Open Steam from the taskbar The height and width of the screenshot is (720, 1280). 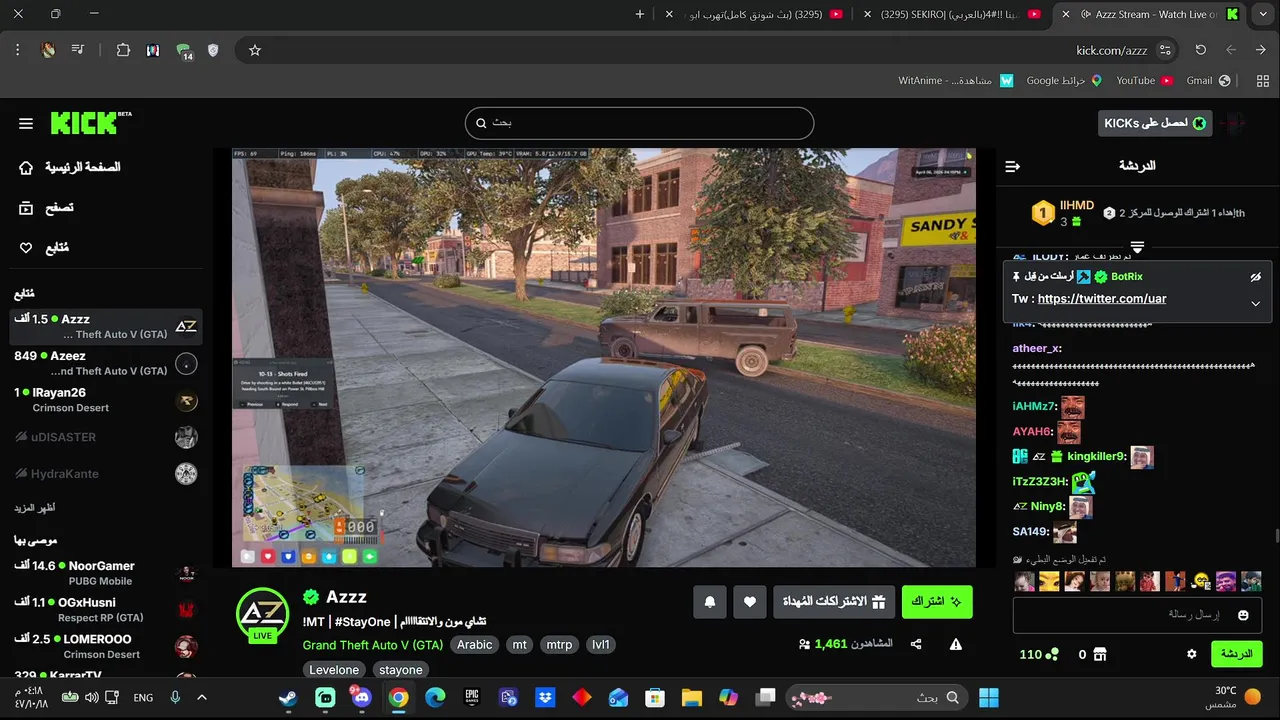tap(288, 698)
